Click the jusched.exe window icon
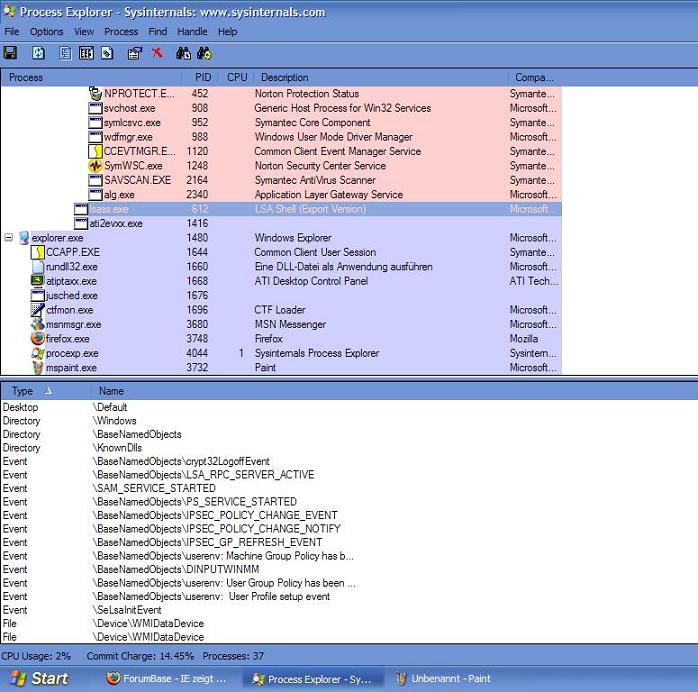698x692 pixels. coord(37,295)
